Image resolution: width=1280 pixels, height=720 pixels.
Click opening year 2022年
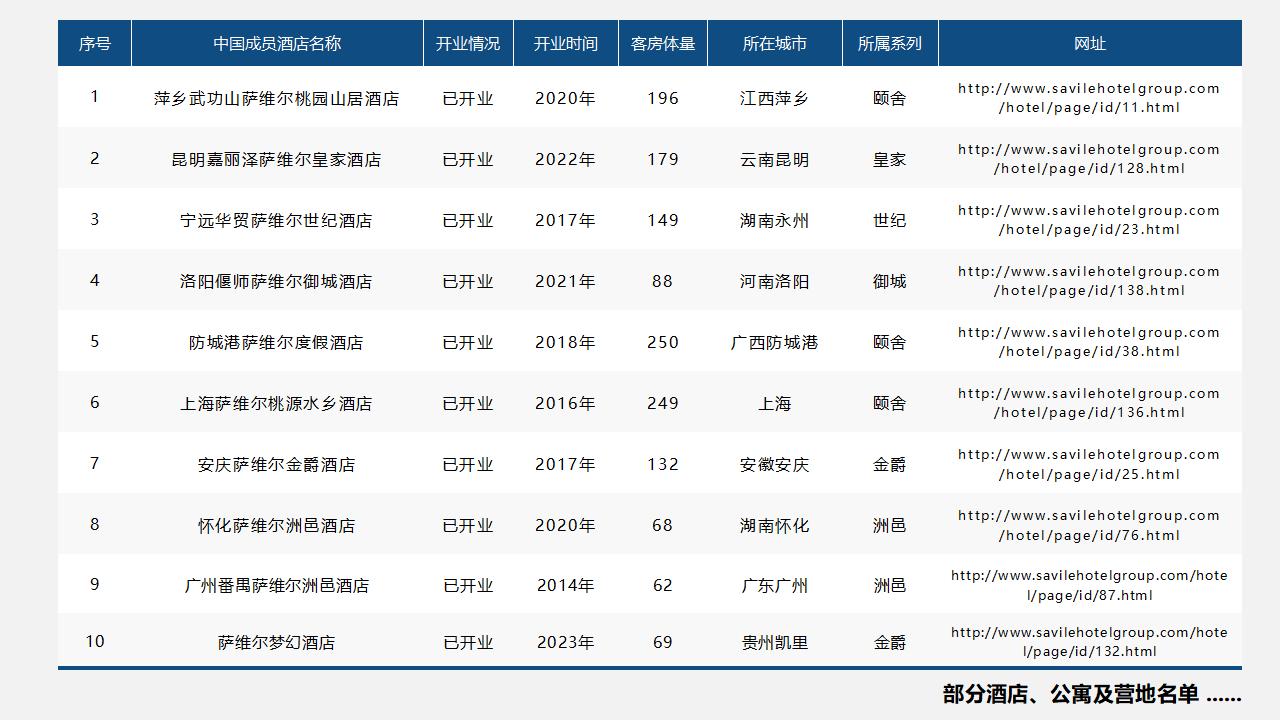tap(565, 160)
